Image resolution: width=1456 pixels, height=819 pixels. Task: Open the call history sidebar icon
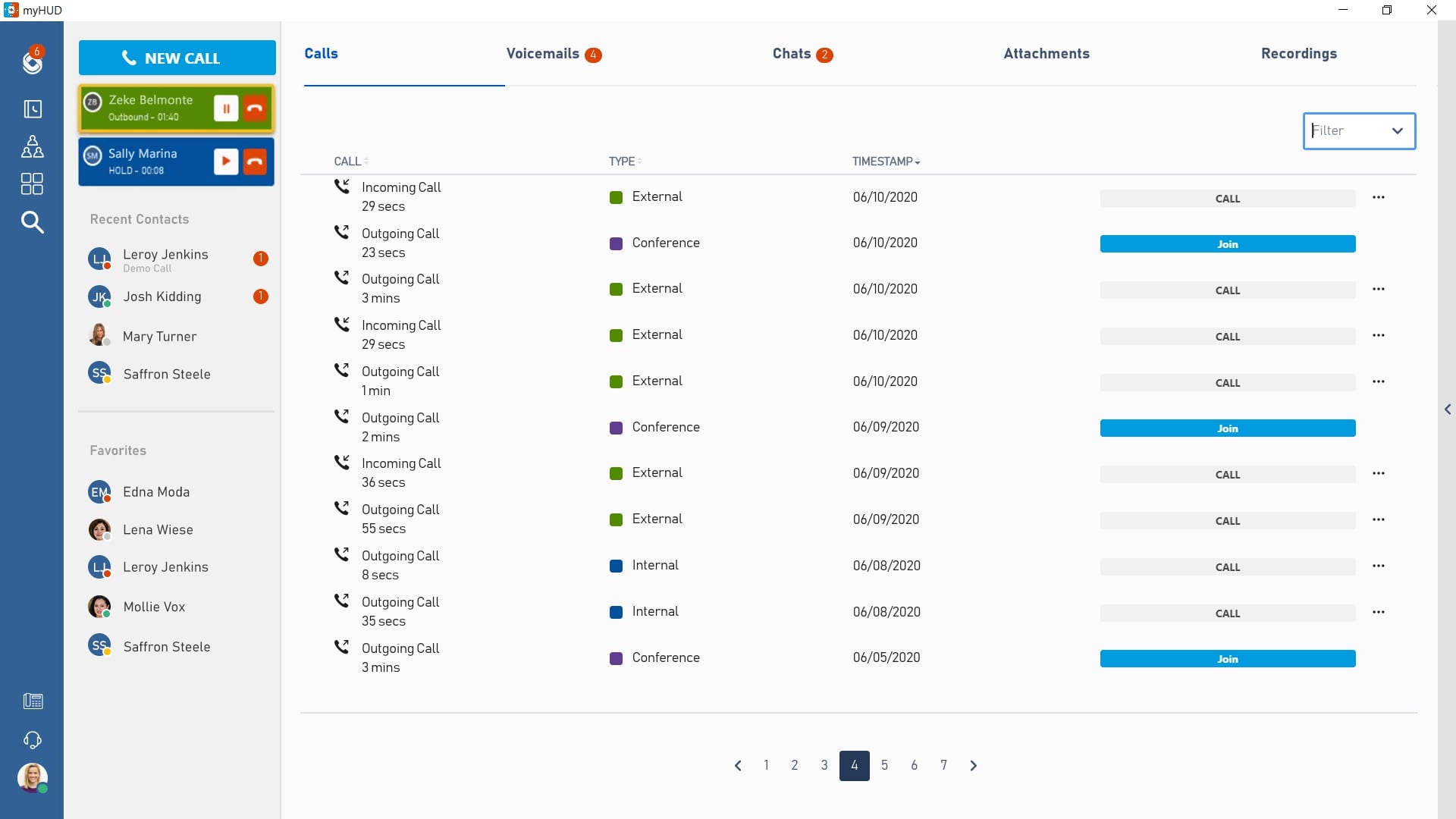click(x=33, y=109)
